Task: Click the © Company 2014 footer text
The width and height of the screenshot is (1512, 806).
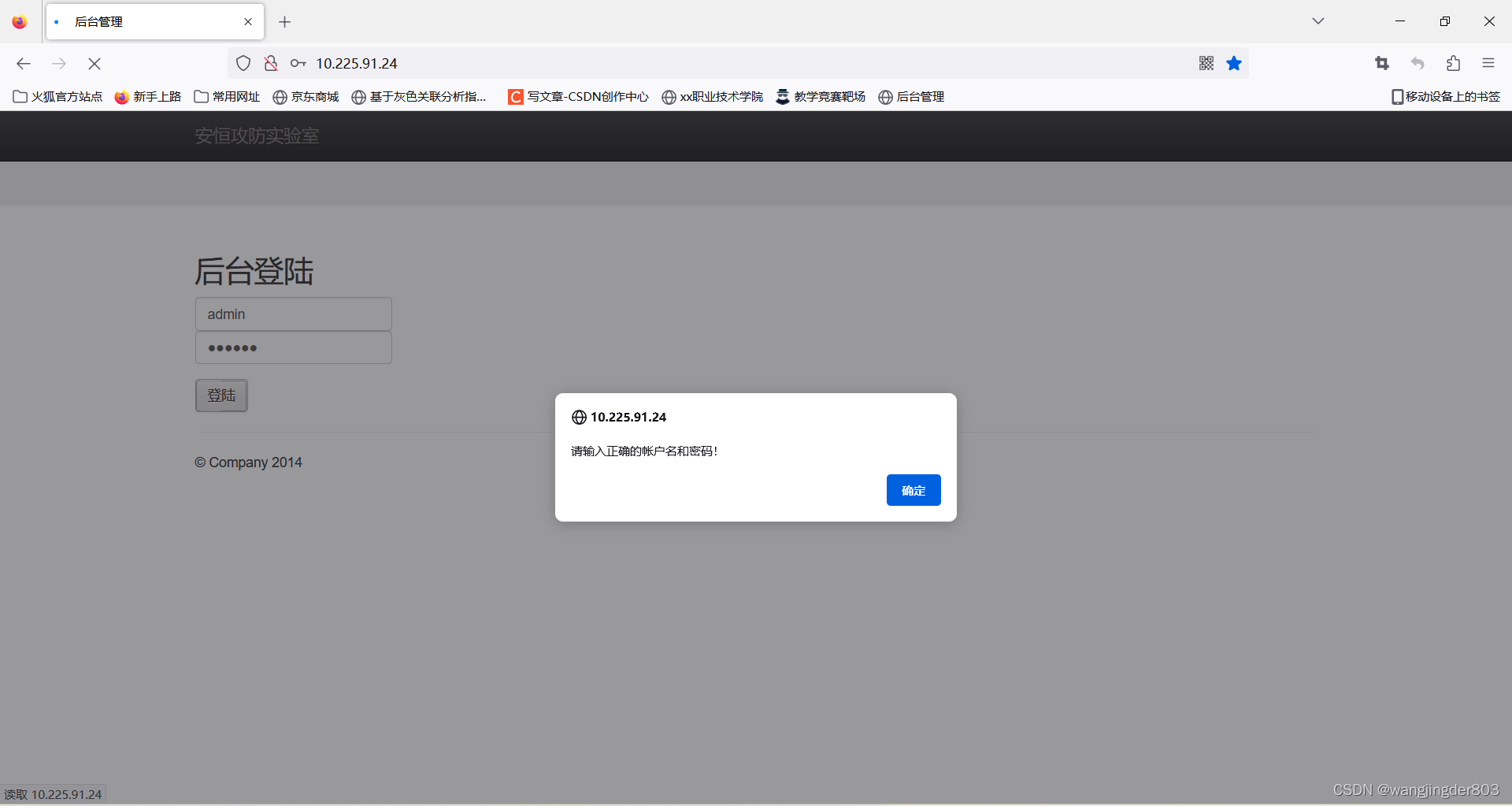Action: 248,462
